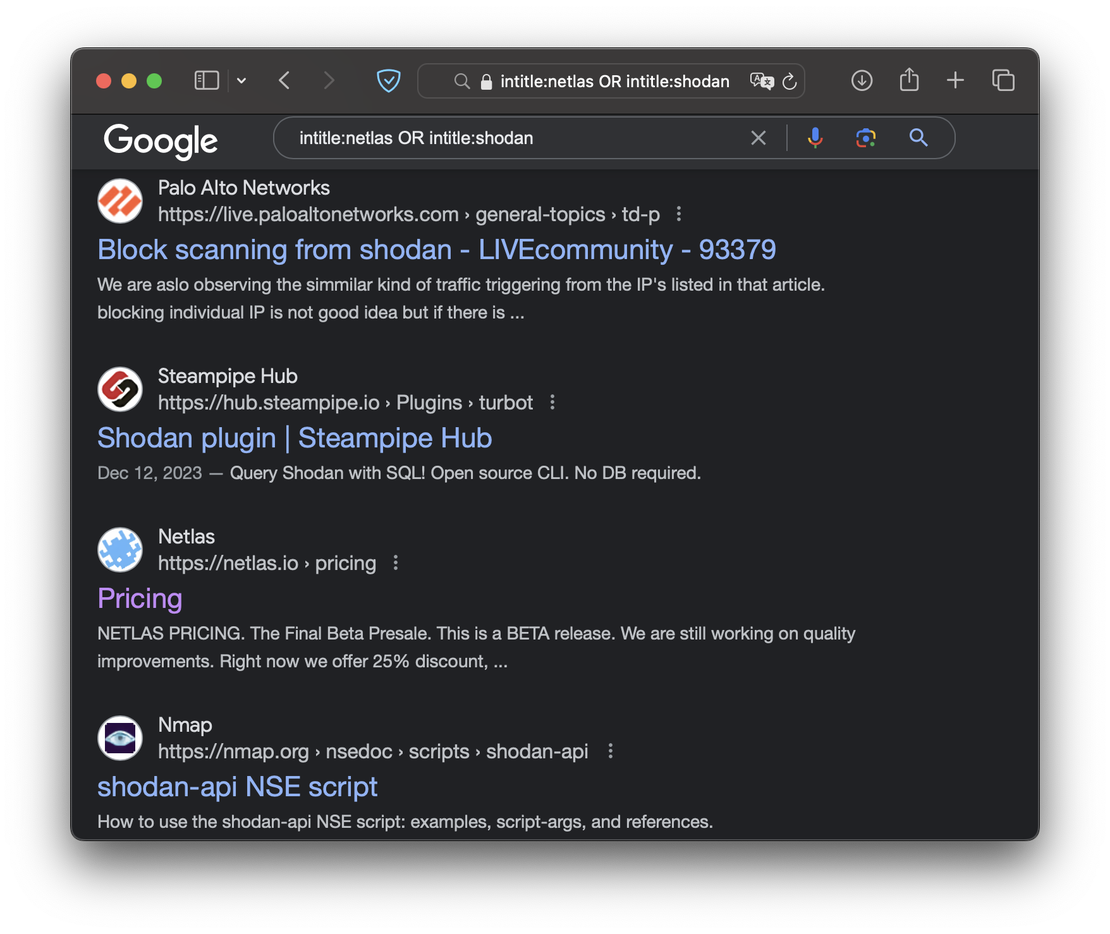Expand more options for Nmap result
The height and width of the screenshot is (934, 1110).
point(610,751)
